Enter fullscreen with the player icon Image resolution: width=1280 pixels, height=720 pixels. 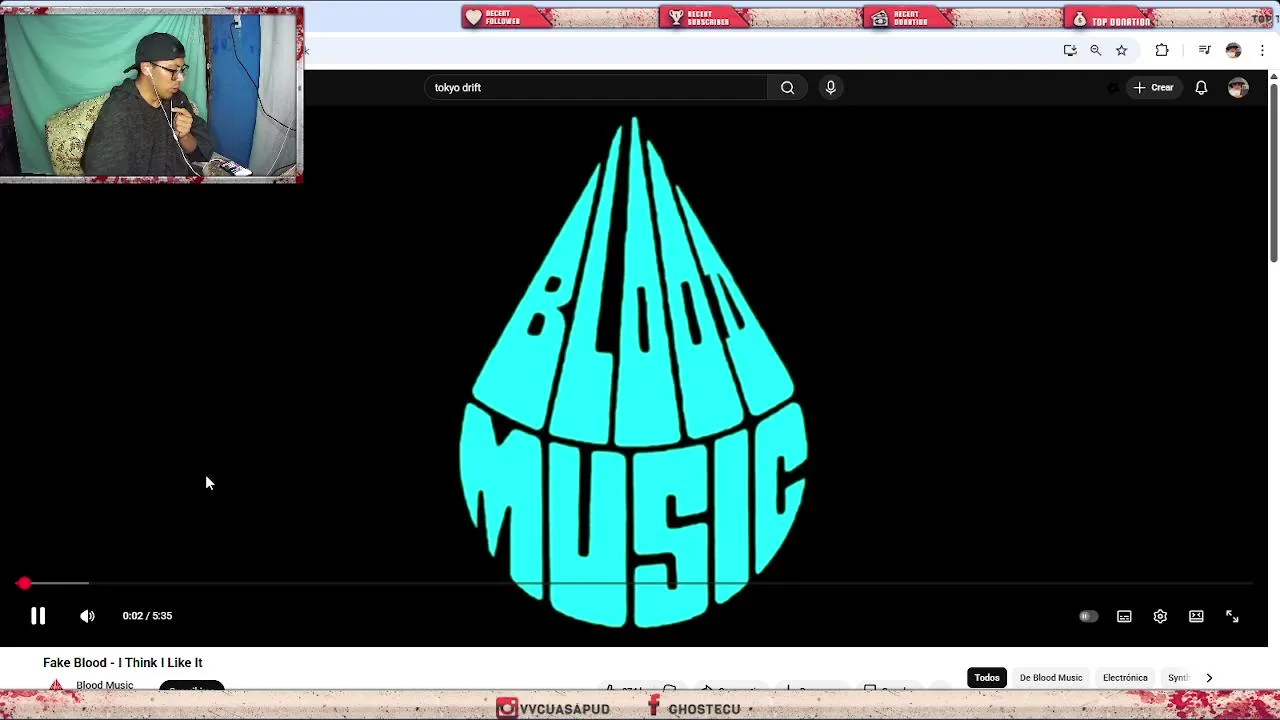click(x=1232, y=616)
